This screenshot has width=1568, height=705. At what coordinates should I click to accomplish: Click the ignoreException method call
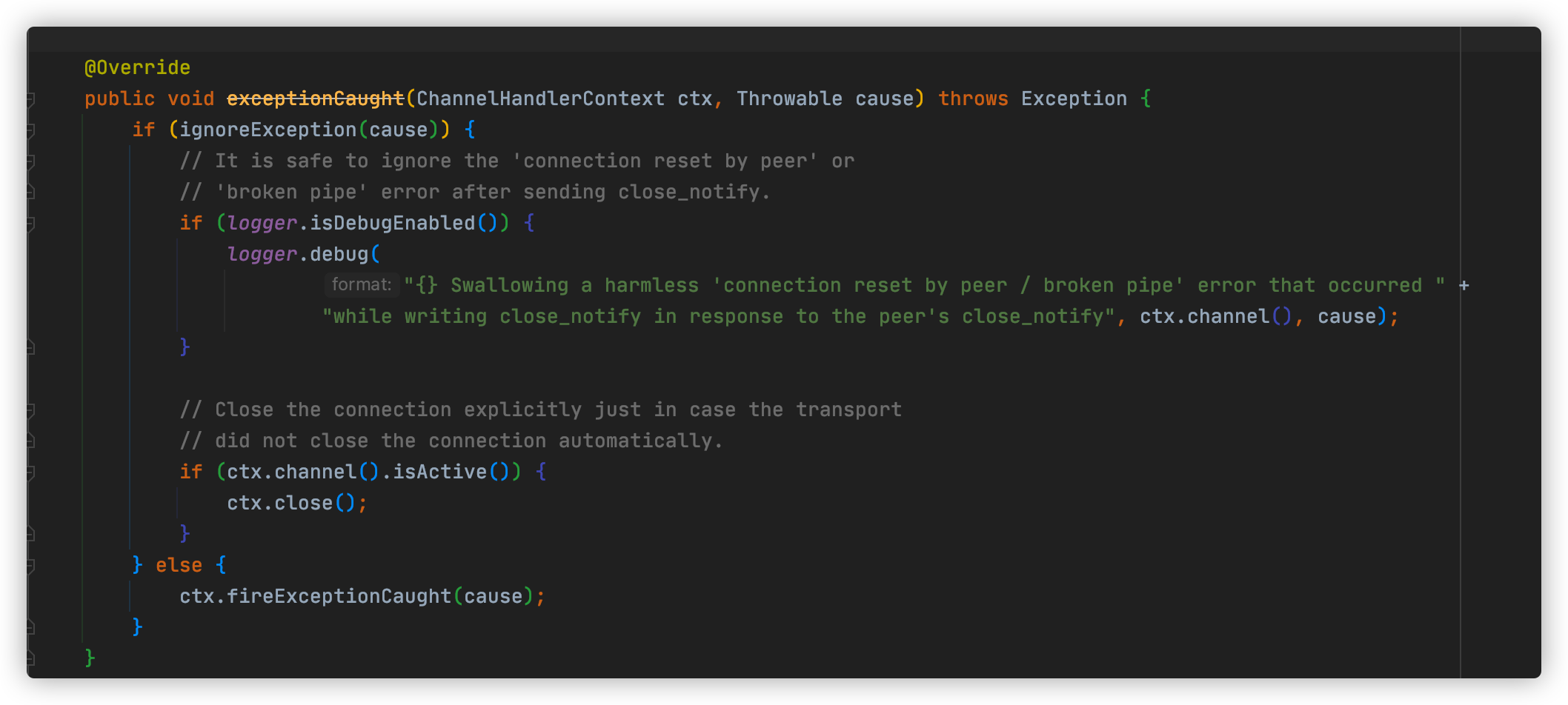pyautogui.click(x=268, y=130)
